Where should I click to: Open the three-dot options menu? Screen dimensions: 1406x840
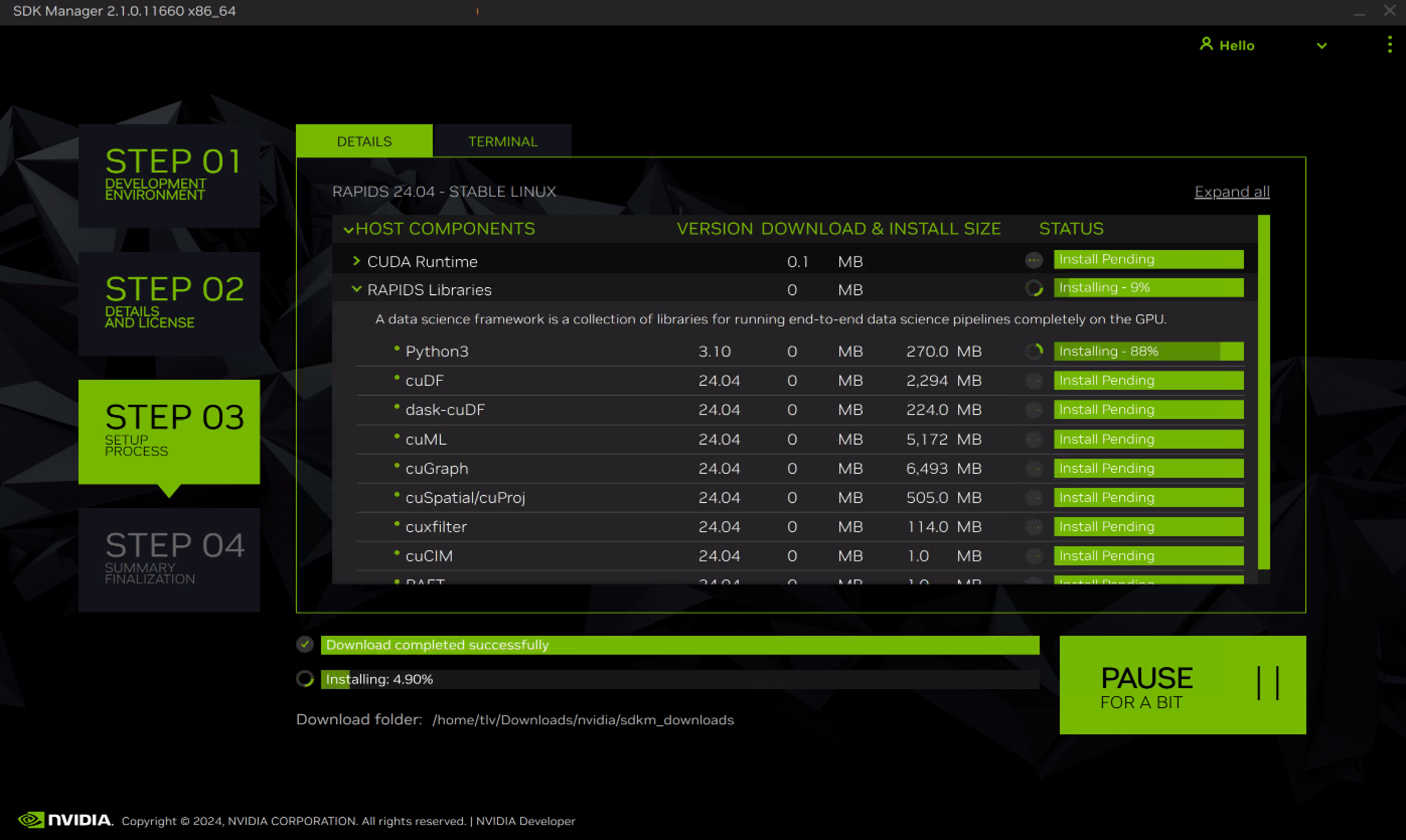point(1389,44)
